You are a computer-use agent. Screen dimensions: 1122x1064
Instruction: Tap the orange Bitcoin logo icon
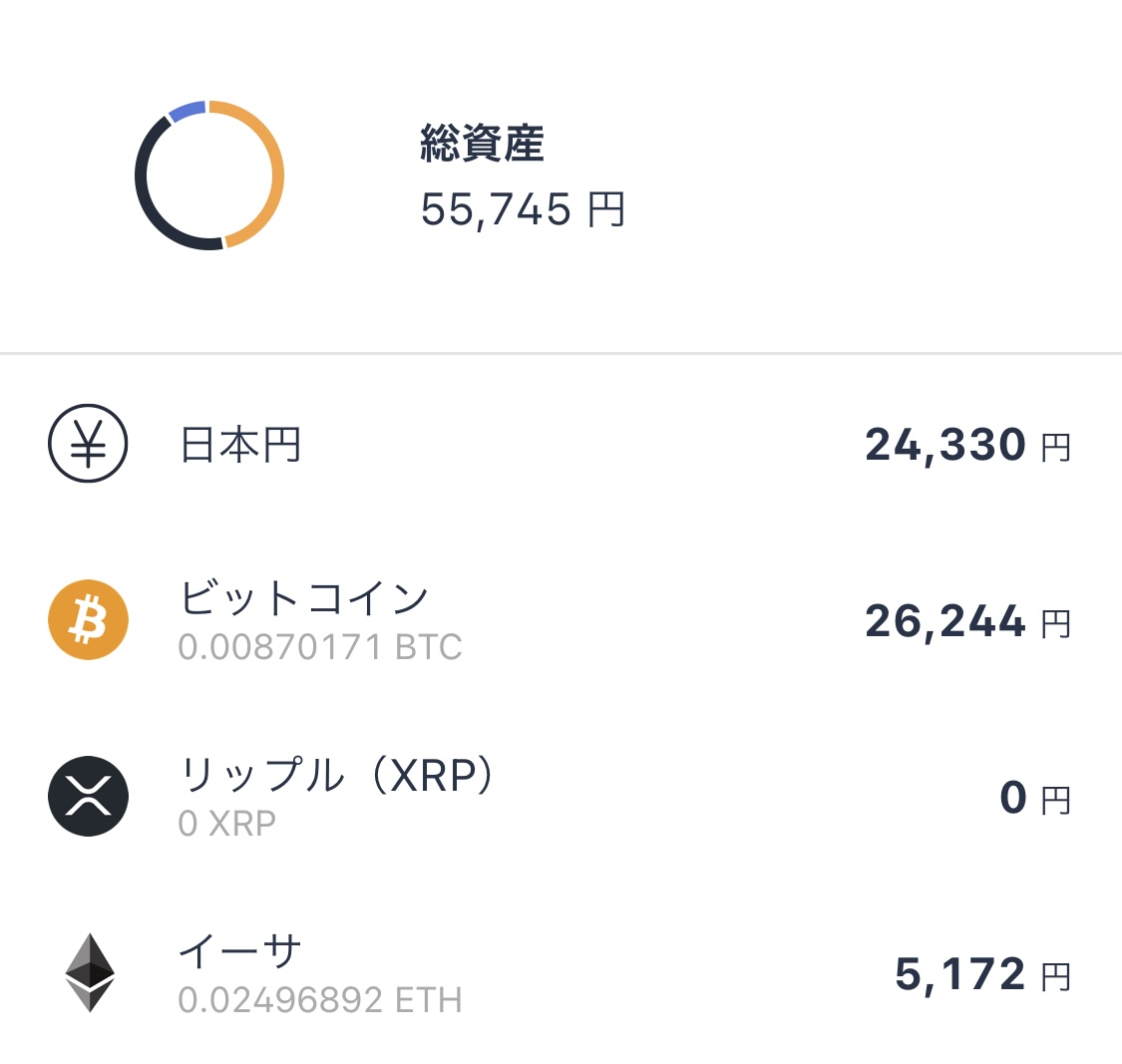point(88,619)
